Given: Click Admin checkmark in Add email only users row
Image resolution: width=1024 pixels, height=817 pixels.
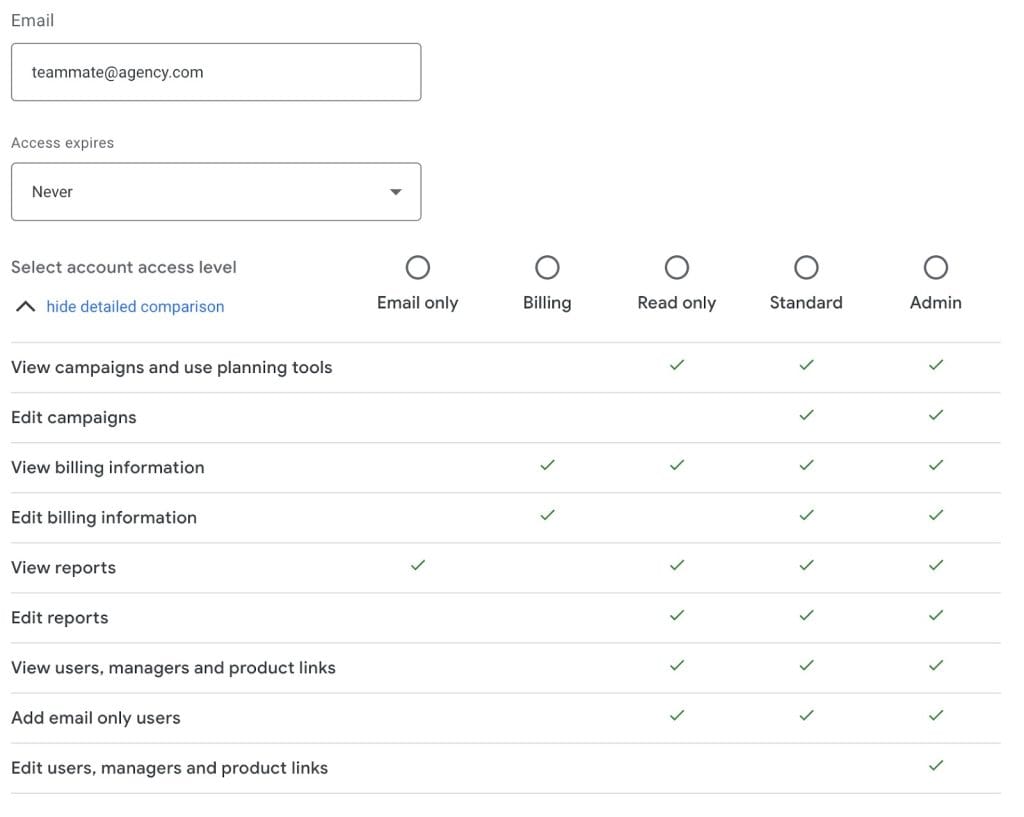Looking at the screenshot, I should (x=936, y=715).
